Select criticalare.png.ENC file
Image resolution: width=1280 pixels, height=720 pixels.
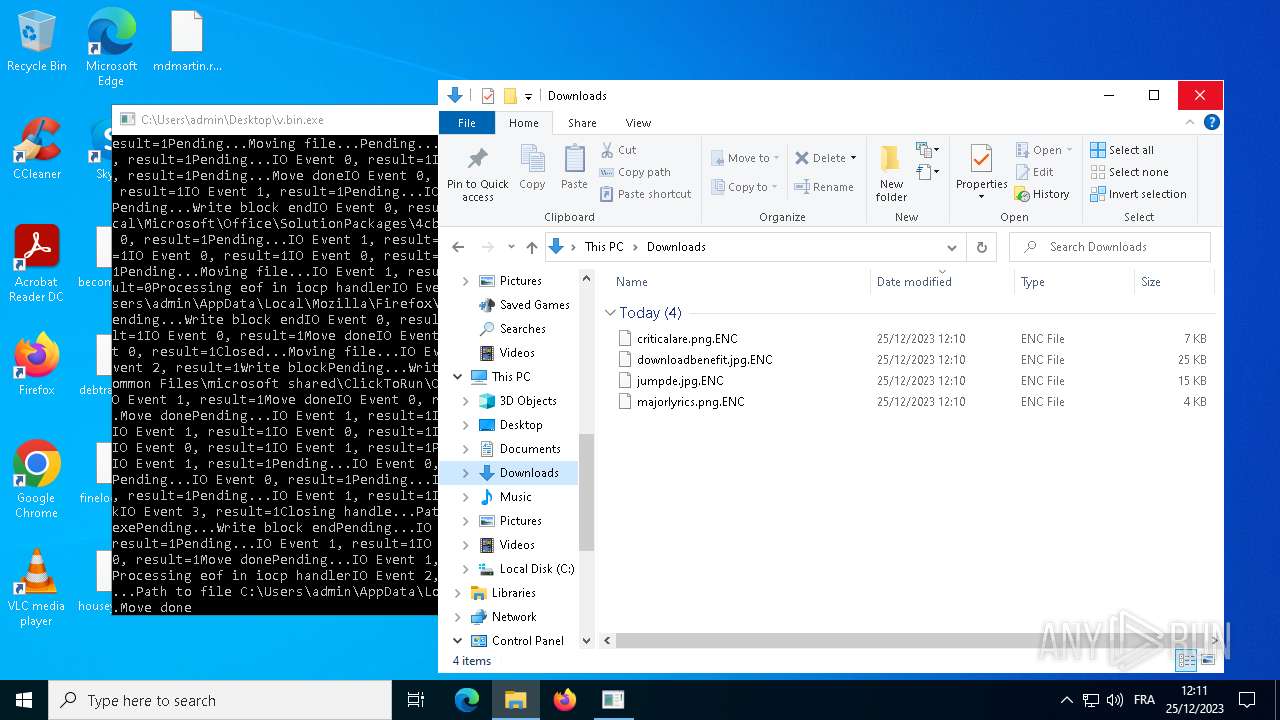[x=913, y=339]
